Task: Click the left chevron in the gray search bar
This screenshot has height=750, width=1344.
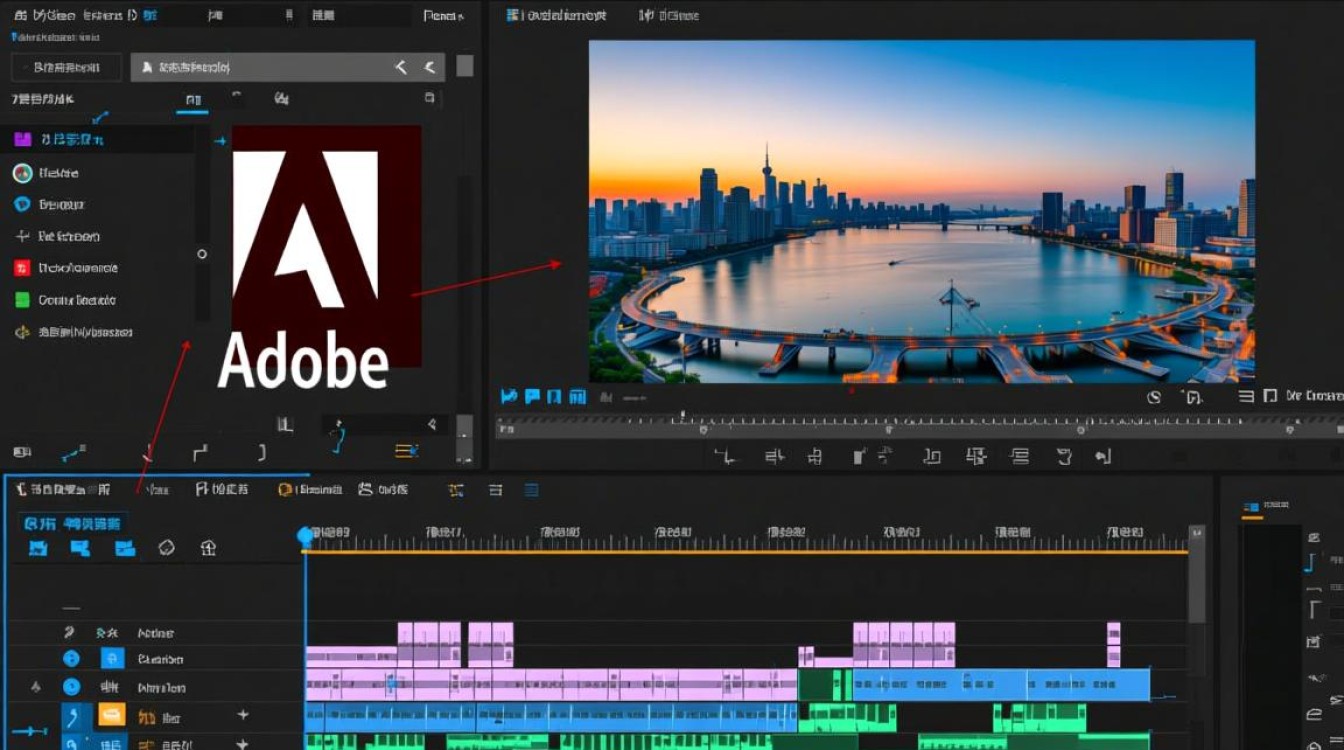Action: click(x=401, y=67)
